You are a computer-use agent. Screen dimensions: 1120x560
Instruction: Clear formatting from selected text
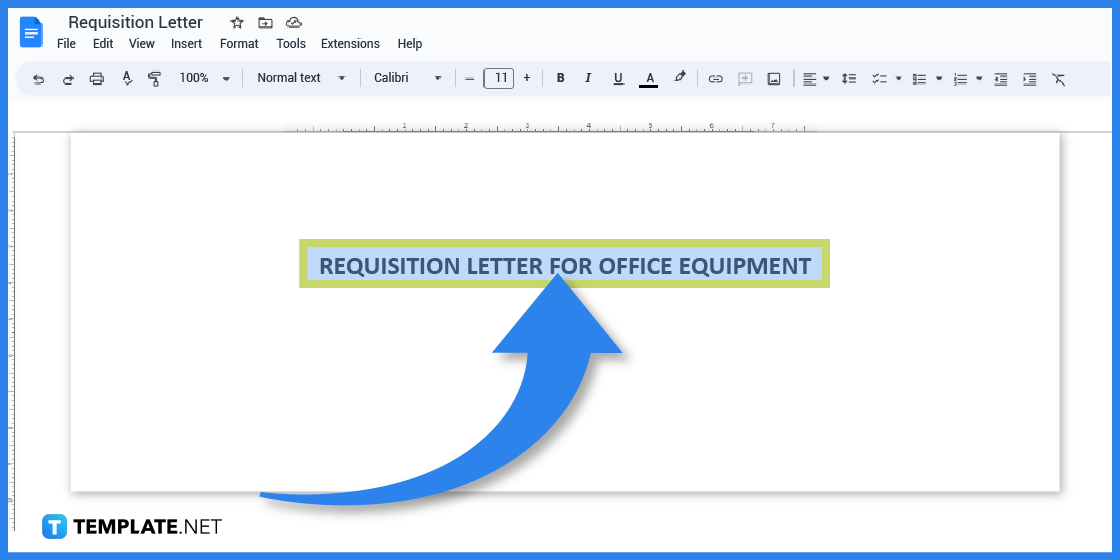tap(1059, 78)
